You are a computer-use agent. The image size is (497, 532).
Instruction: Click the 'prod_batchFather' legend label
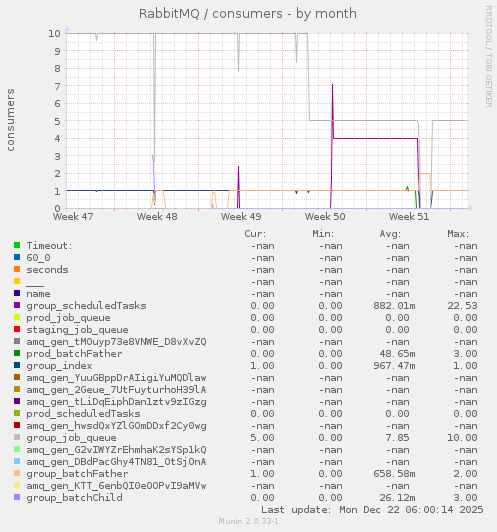74,354
